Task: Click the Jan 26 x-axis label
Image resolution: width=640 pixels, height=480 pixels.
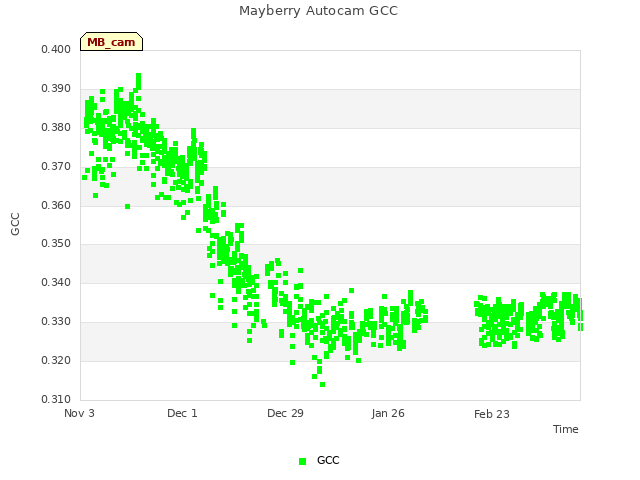Action: coord(388,413)
